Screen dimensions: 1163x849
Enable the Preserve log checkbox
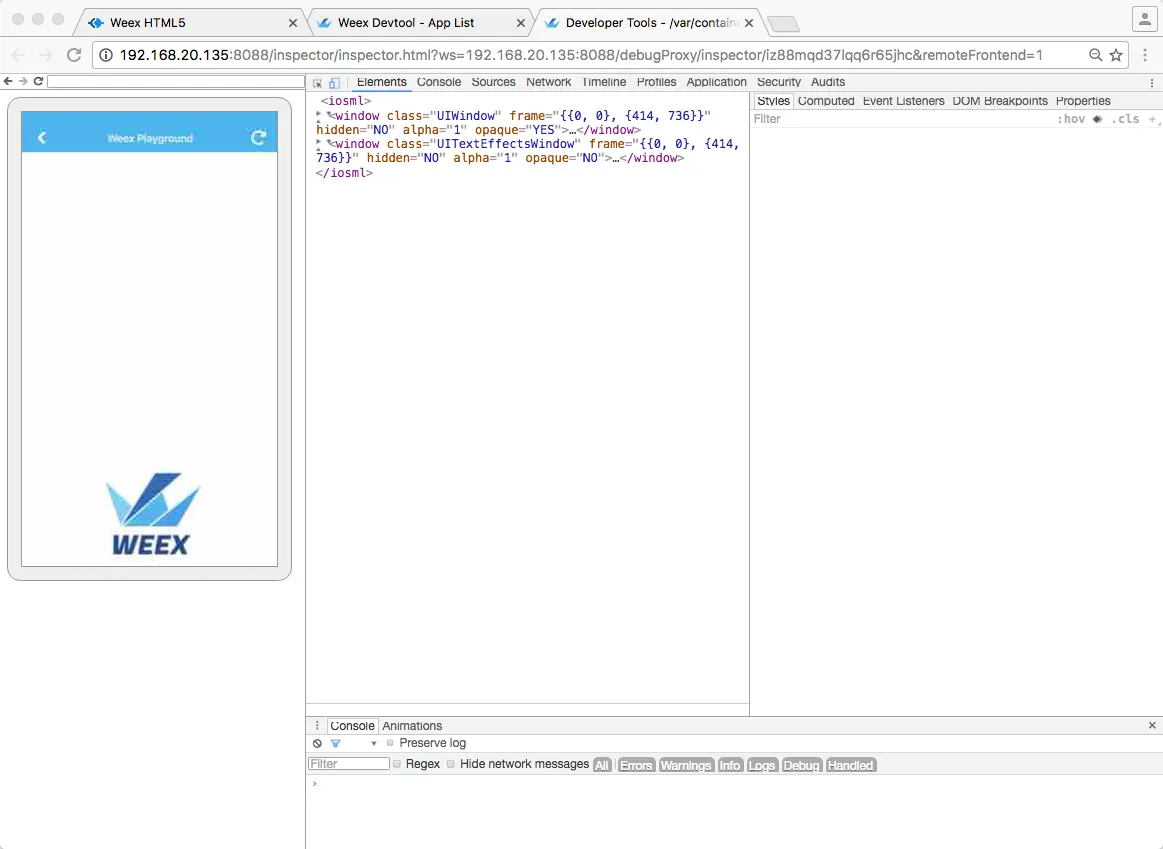click(390, 743)
